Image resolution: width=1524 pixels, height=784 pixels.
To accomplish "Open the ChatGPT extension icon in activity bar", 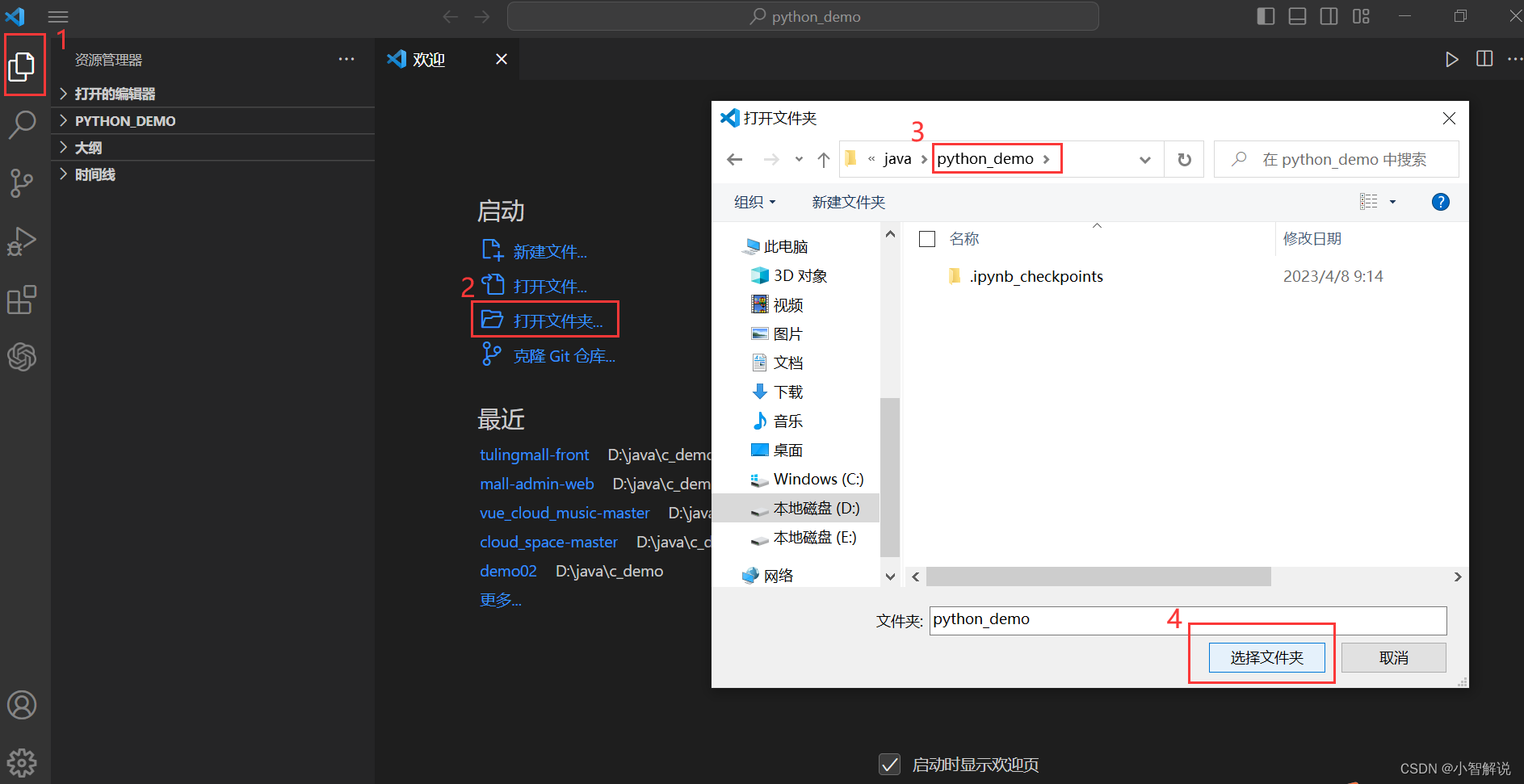I will 23,357.
